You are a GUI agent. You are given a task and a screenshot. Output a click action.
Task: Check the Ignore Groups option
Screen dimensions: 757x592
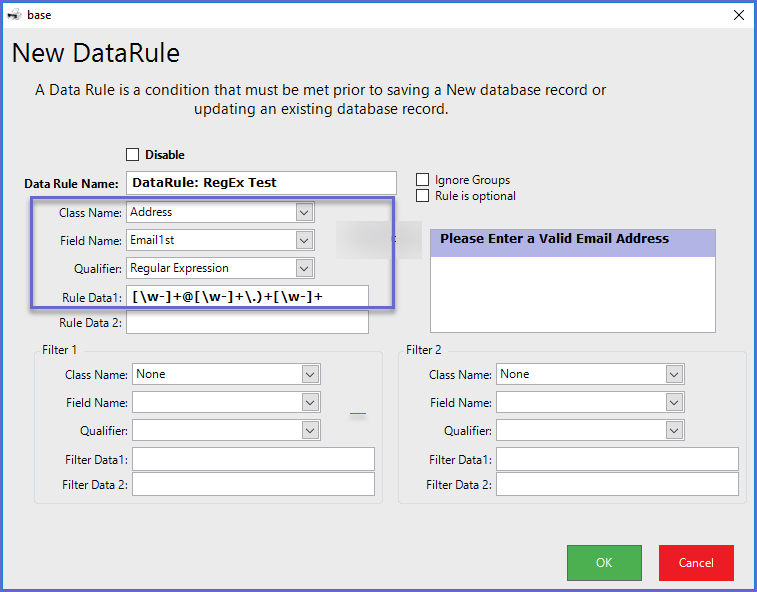423,180
